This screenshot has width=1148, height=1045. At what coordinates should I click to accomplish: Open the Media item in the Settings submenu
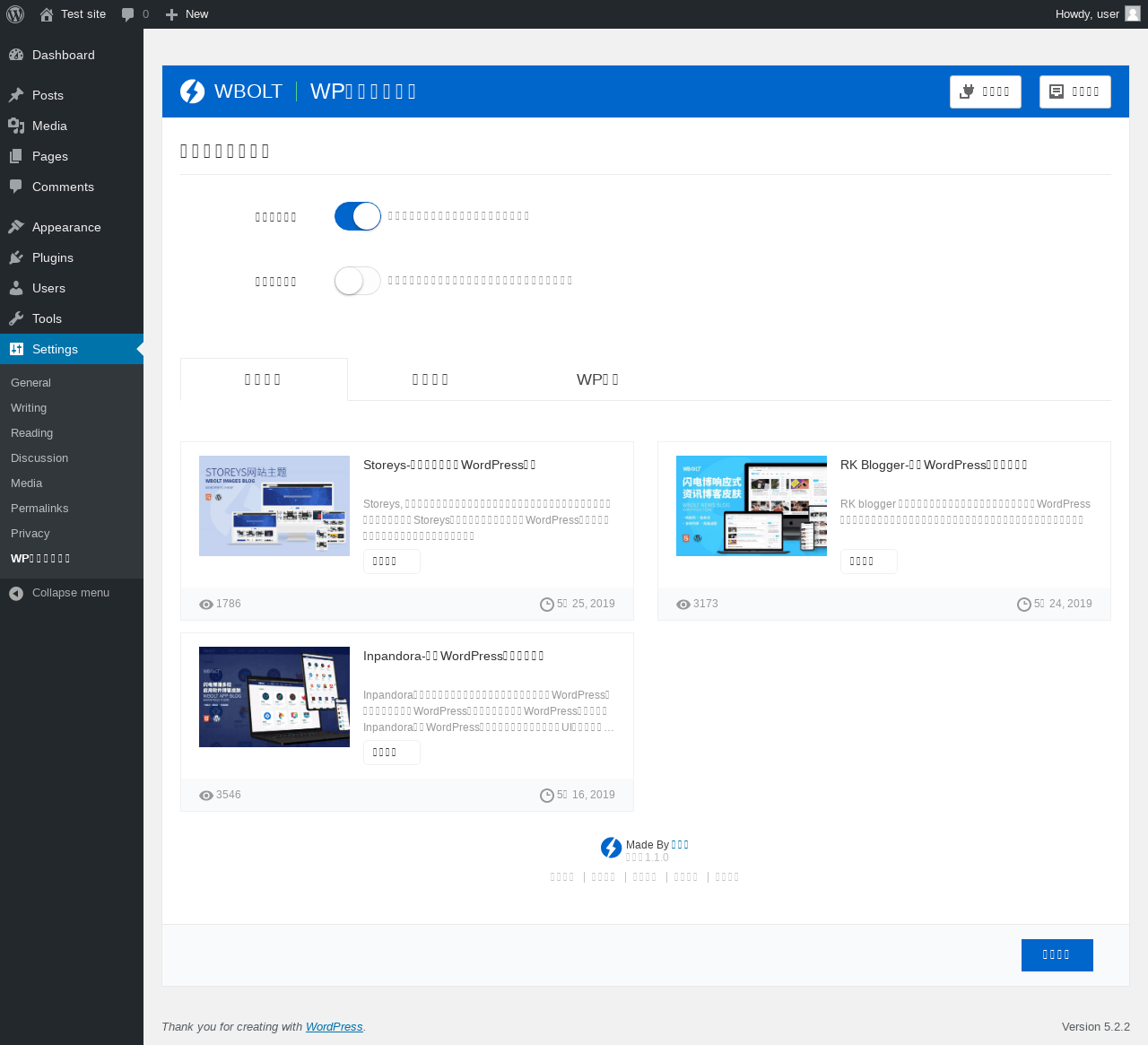tap(72, 483)
